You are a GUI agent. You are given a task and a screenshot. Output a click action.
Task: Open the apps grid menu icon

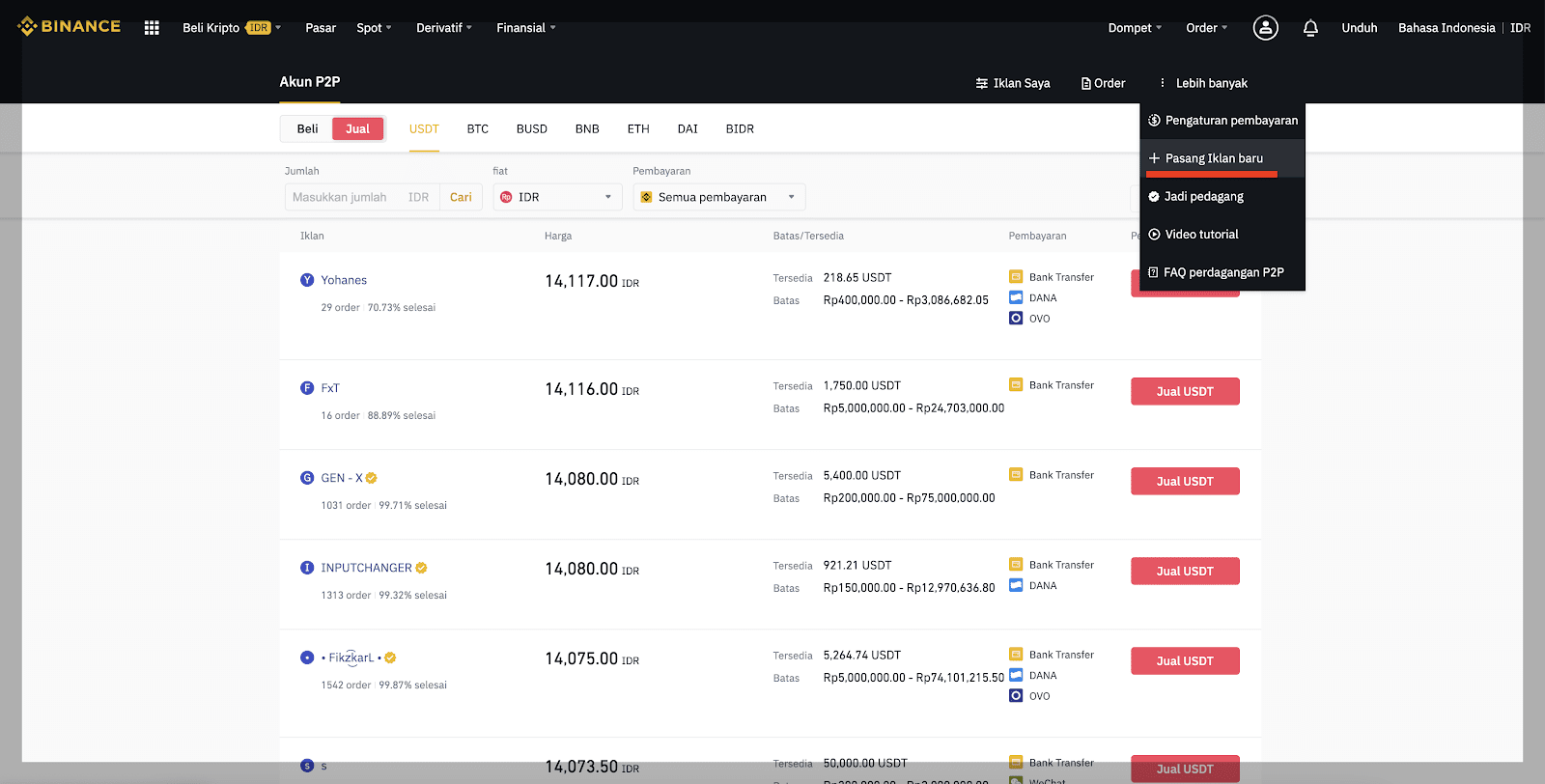pyautogui.click(x=152, y=28)
